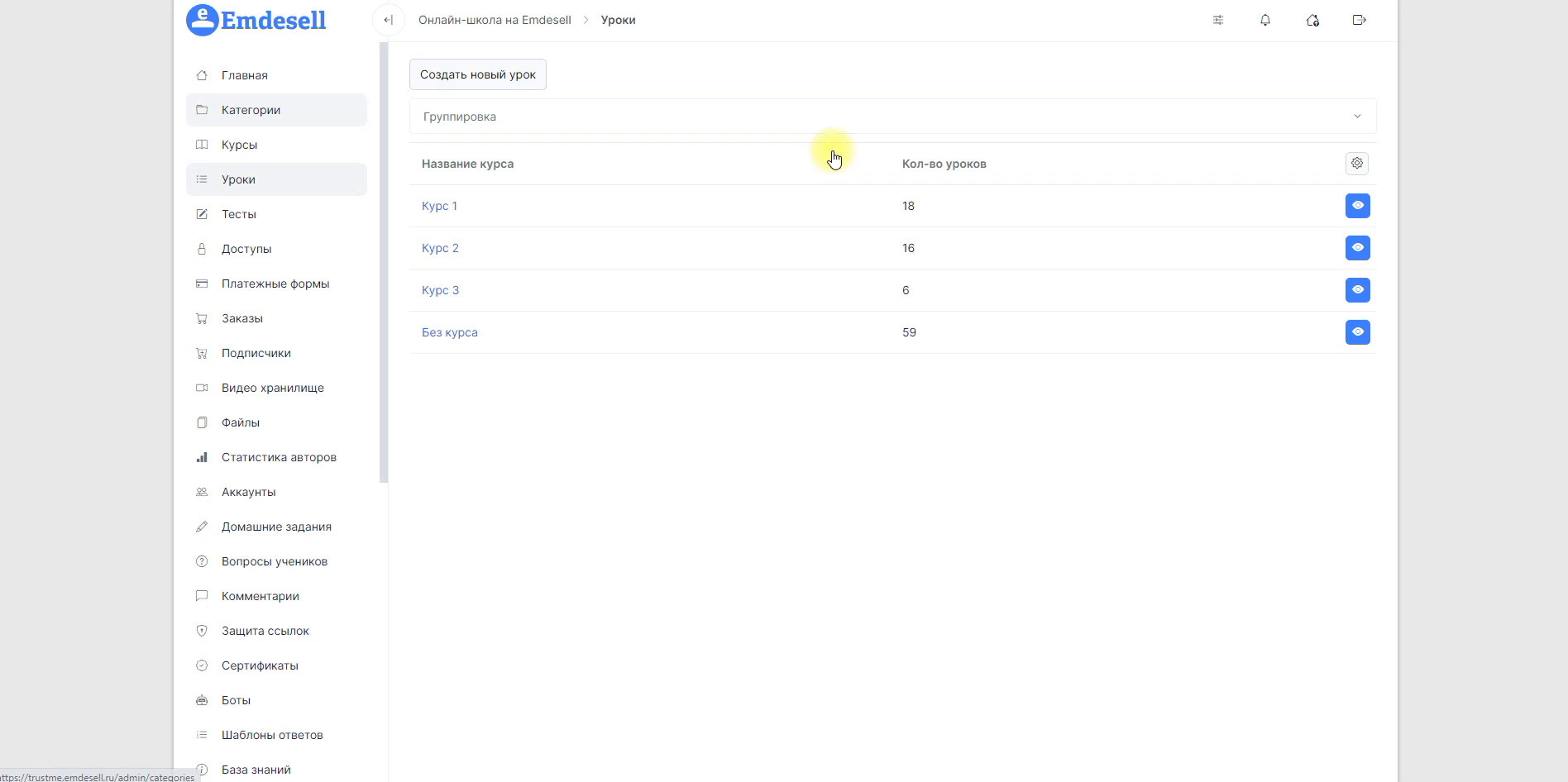Open the Курс 2 link
Viewport: 1568px width, 782px height.
pyautogui.click(x=440, y=248)
